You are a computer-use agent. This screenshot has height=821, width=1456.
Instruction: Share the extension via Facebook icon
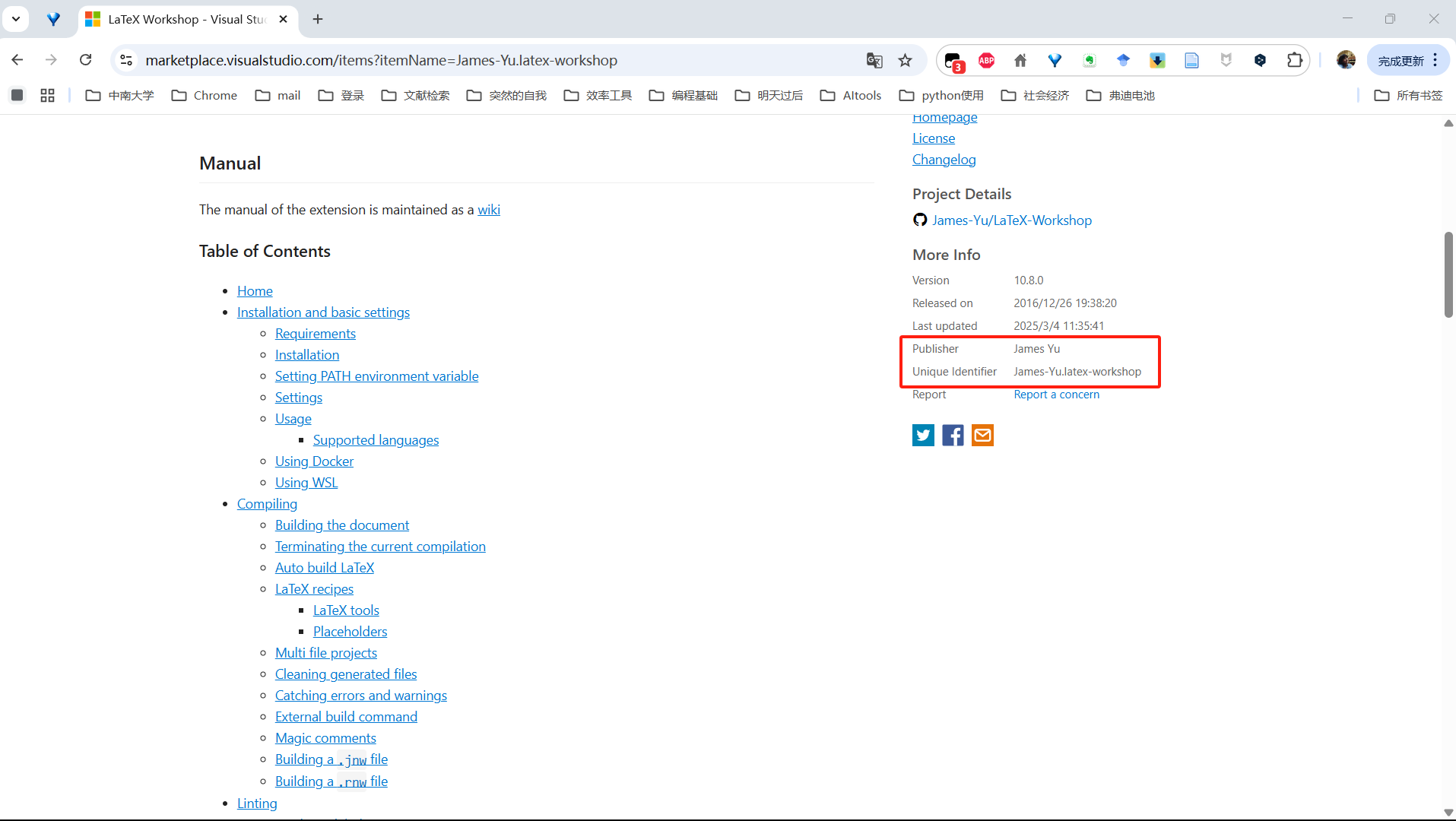pos(953,435)
